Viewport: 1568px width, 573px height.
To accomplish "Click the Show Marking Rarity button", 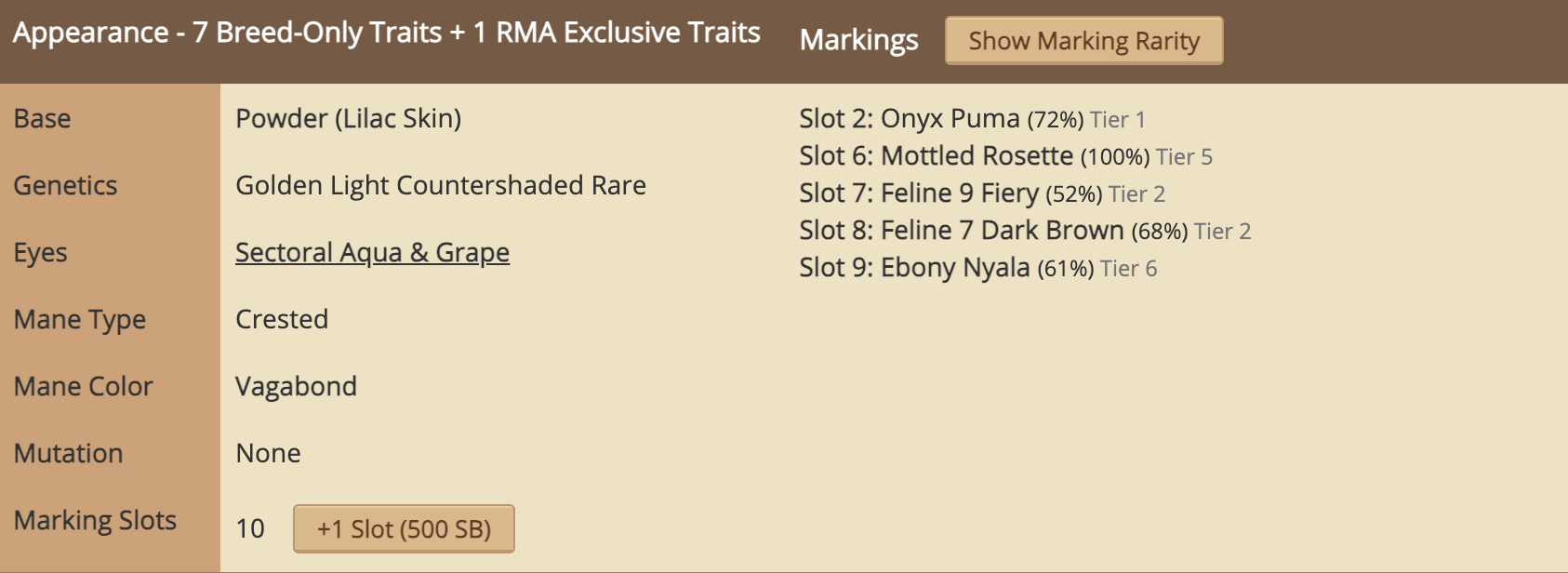I will coord(1083,41).
